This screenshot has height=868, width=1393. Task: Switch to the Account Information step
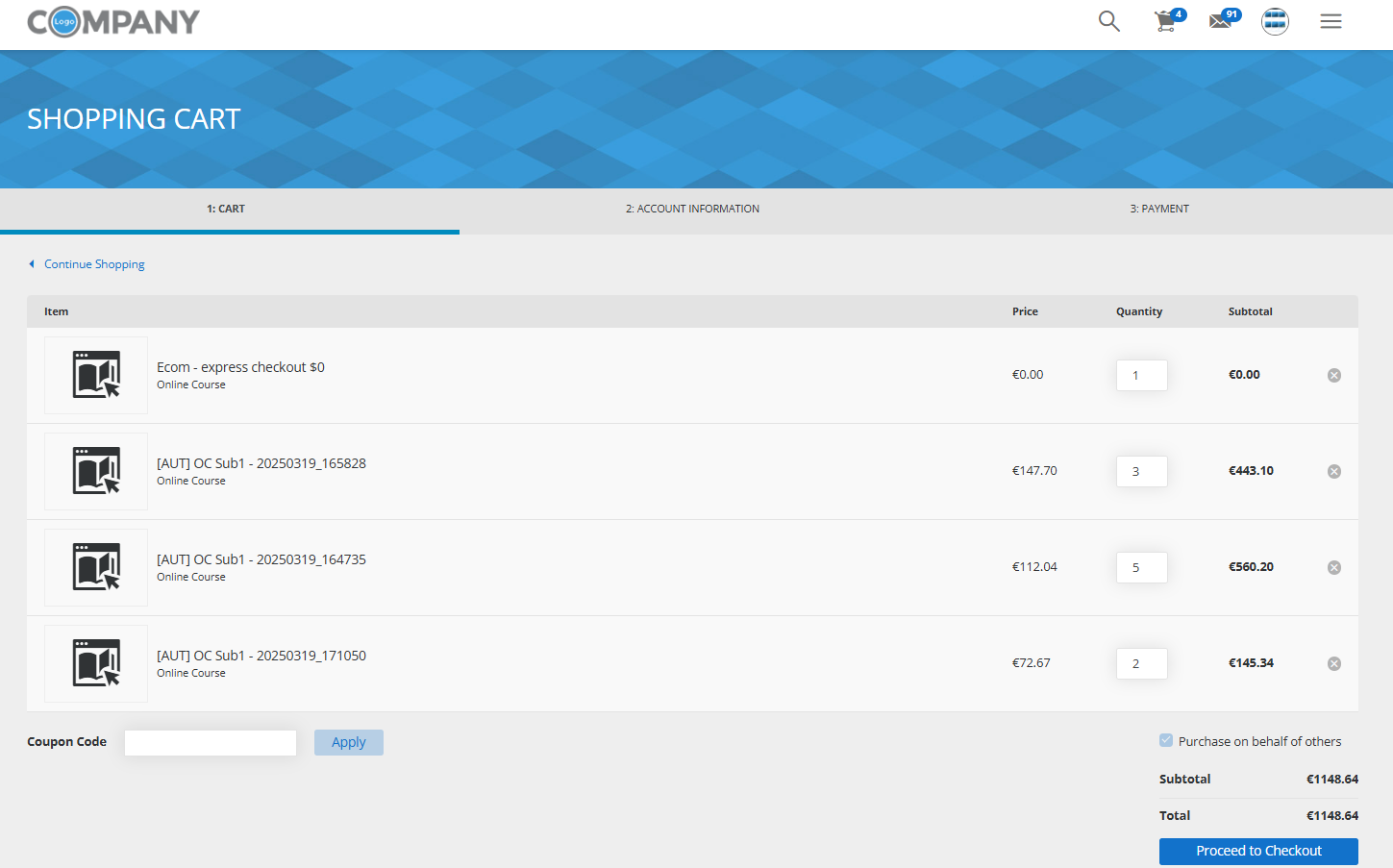tap(692, 209)
